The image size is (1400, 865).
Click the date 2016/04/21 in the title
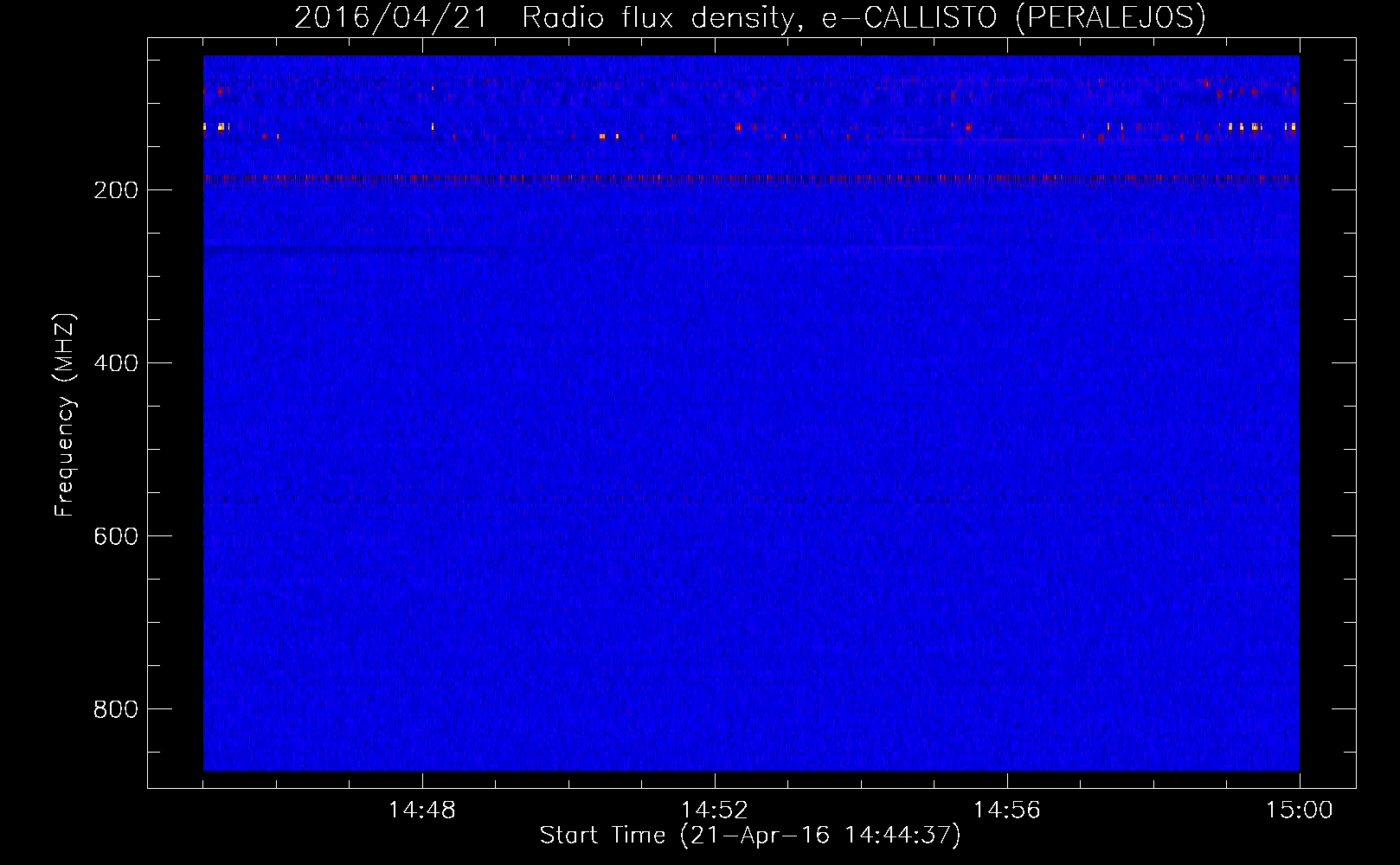391,18
